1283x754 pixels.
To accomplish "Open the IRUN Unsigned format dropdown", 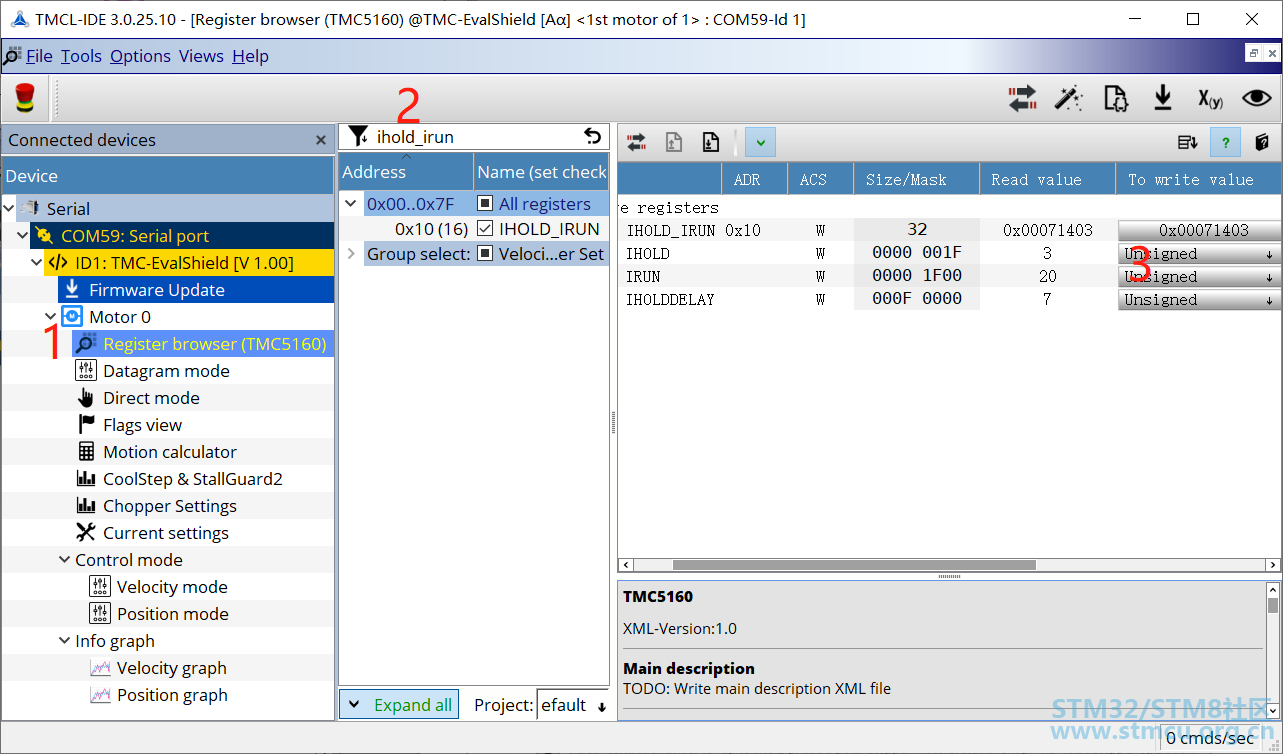I will [1199, 277].
